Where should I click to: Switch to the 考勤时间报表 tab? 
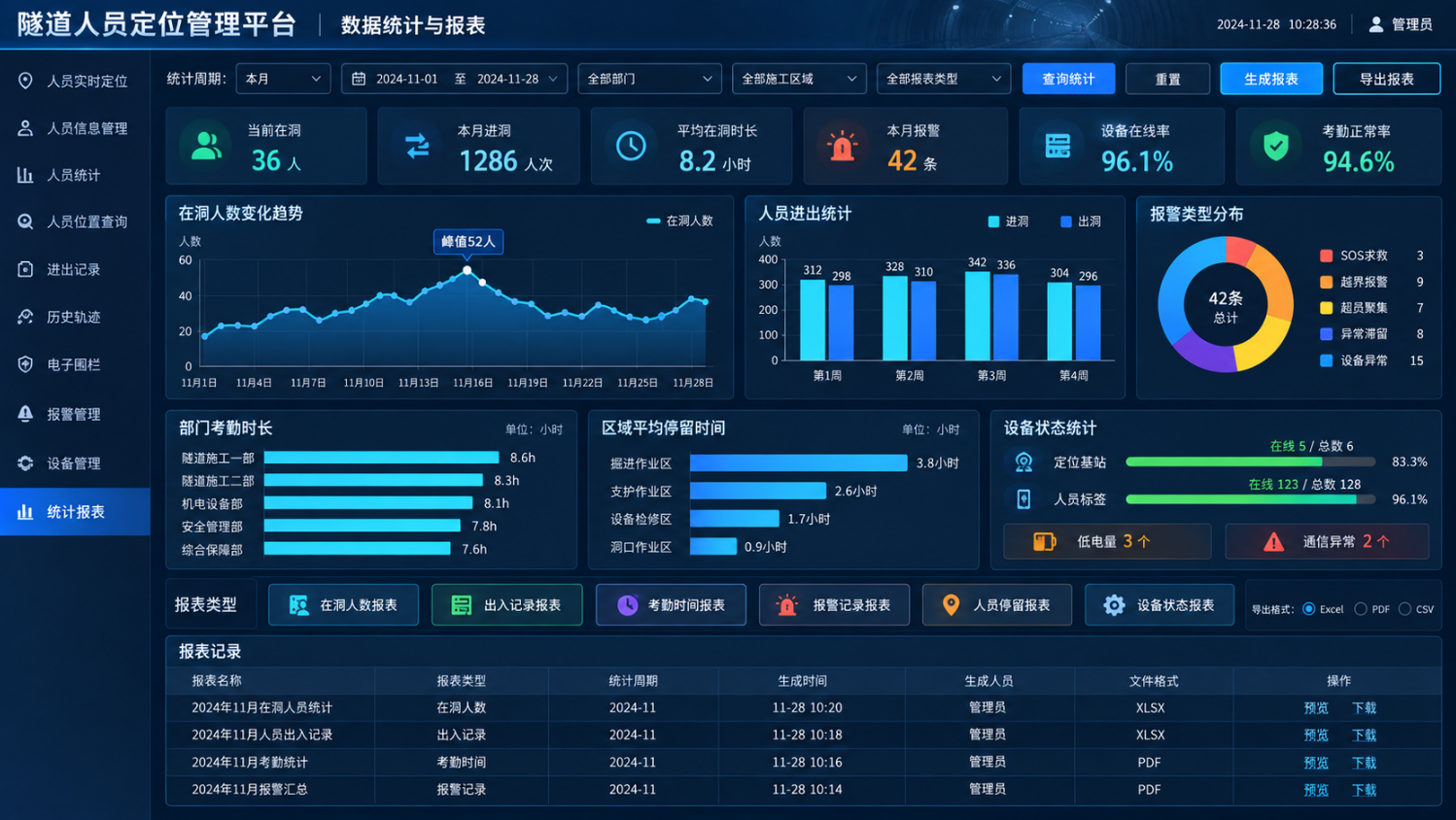[671, 605]
